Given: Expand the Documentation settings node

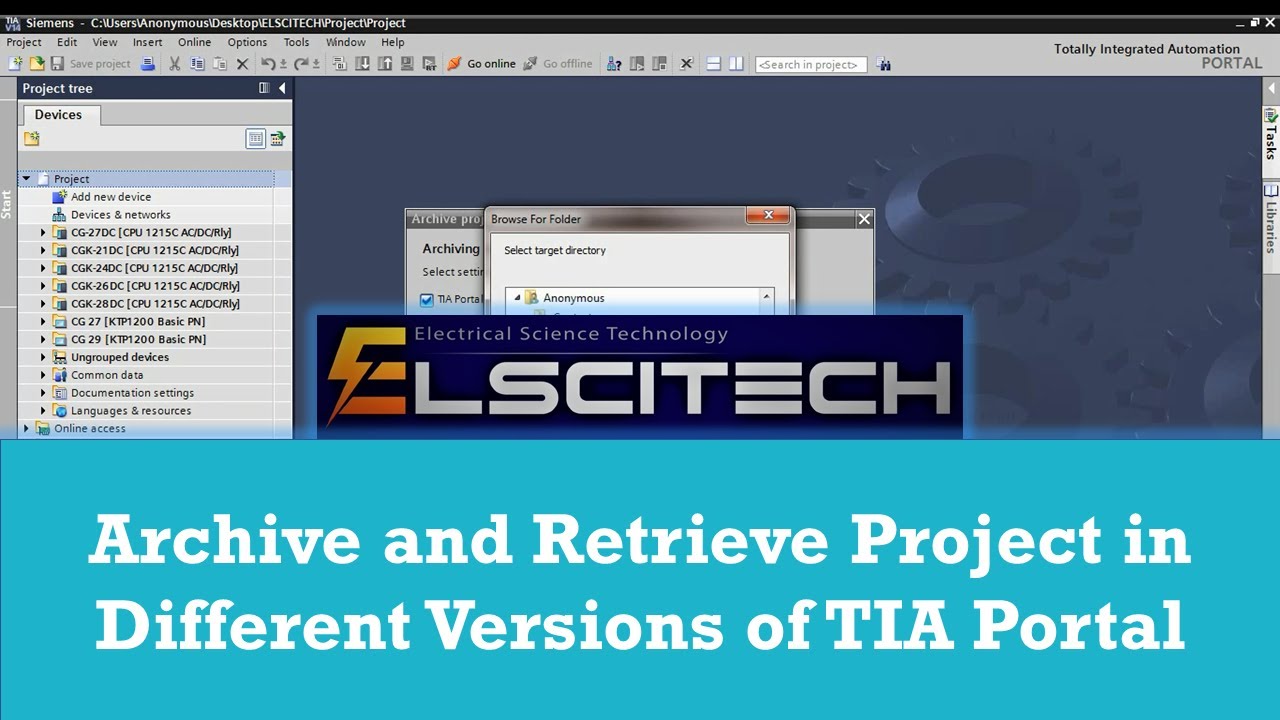Looking at the screenshot, I should [x=43, y=393].
